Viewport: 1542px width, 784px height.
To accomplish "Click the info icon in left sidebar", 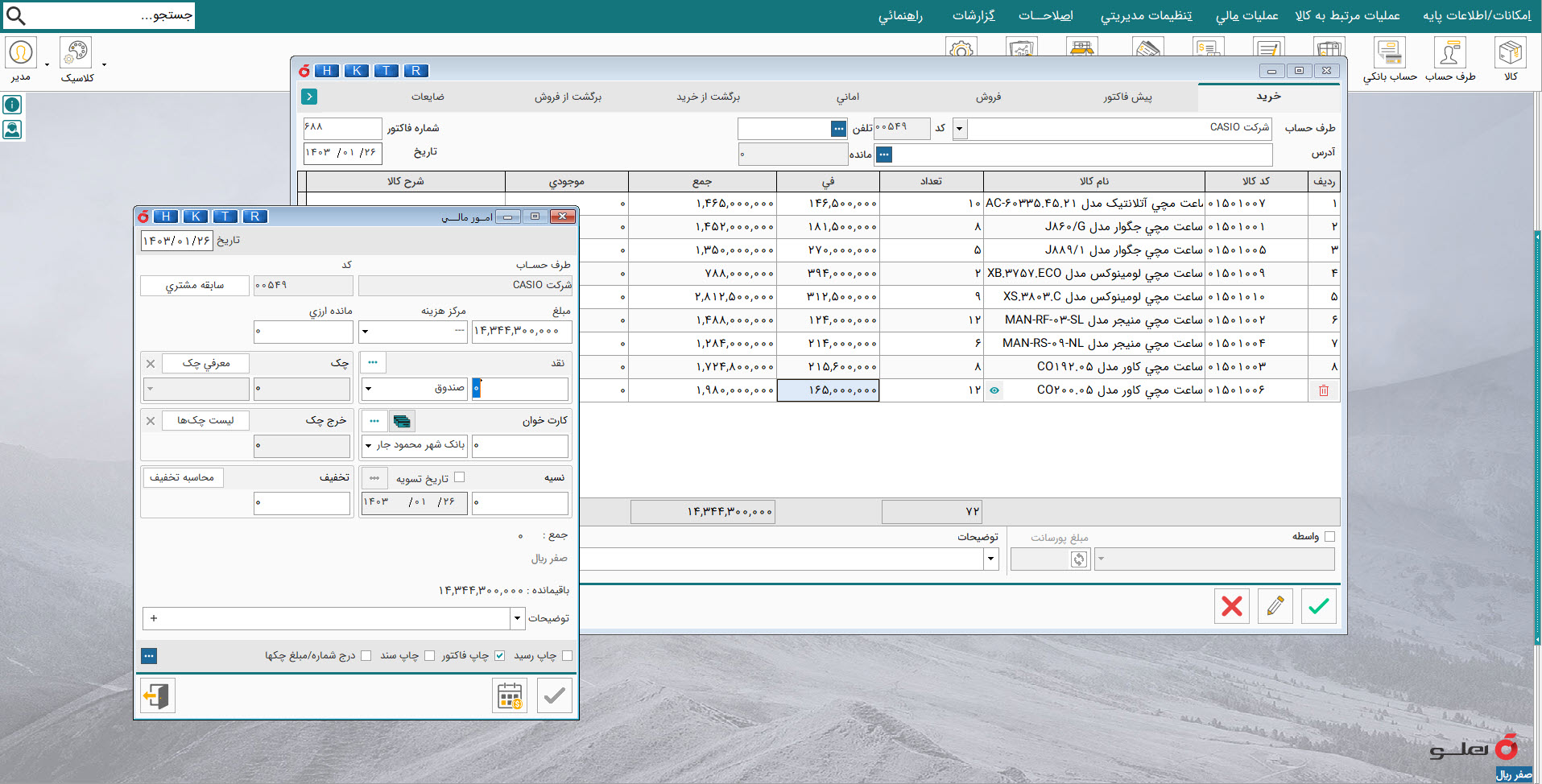I will click(x=12, y=105).
